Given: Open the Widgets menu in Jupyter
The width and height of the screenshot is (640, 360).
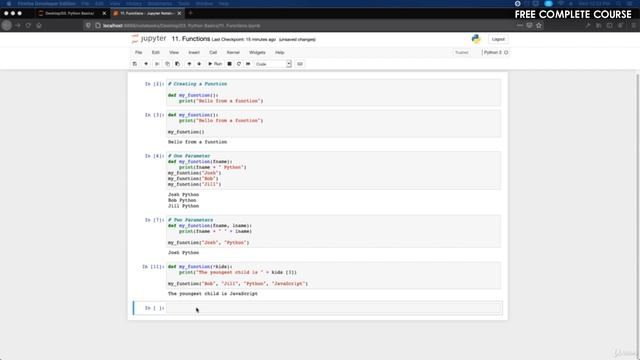Looking at the screenshot, I should click(x=257, y=53).
